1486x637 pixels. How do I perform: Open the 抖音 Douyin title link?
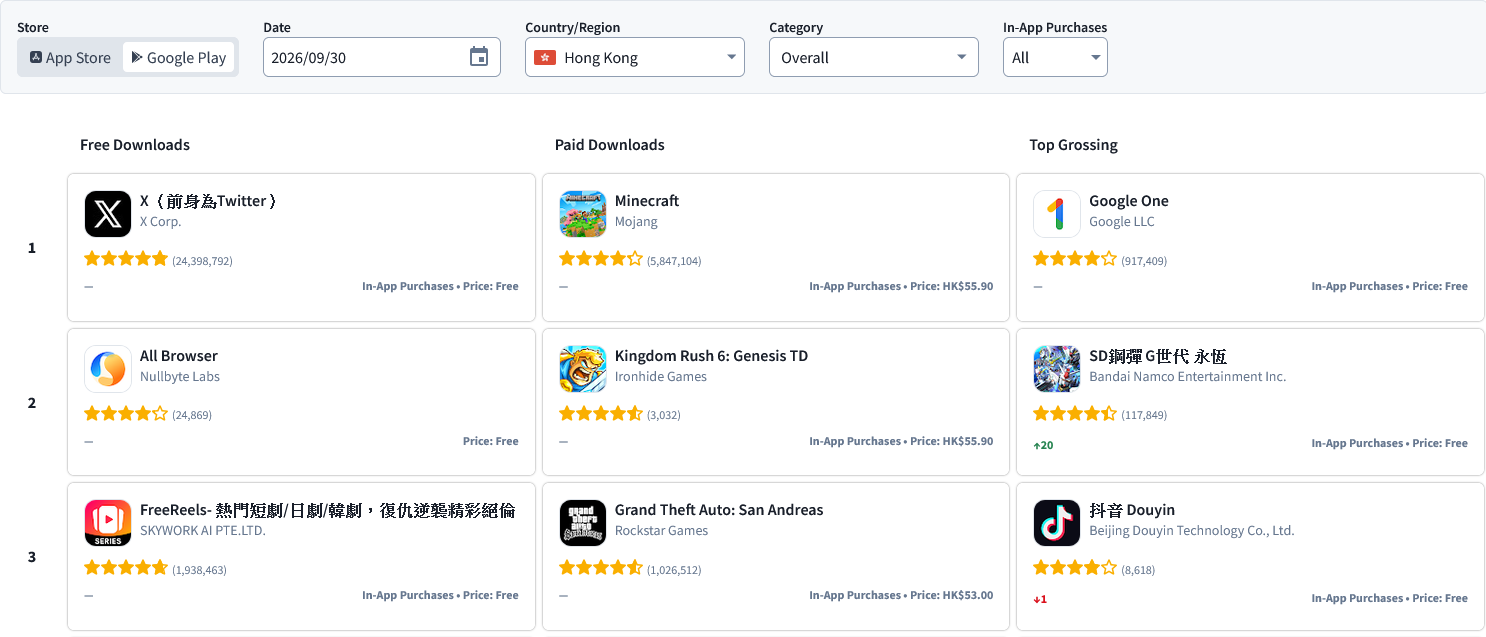pyautogui.click(x=1132, y=510)
